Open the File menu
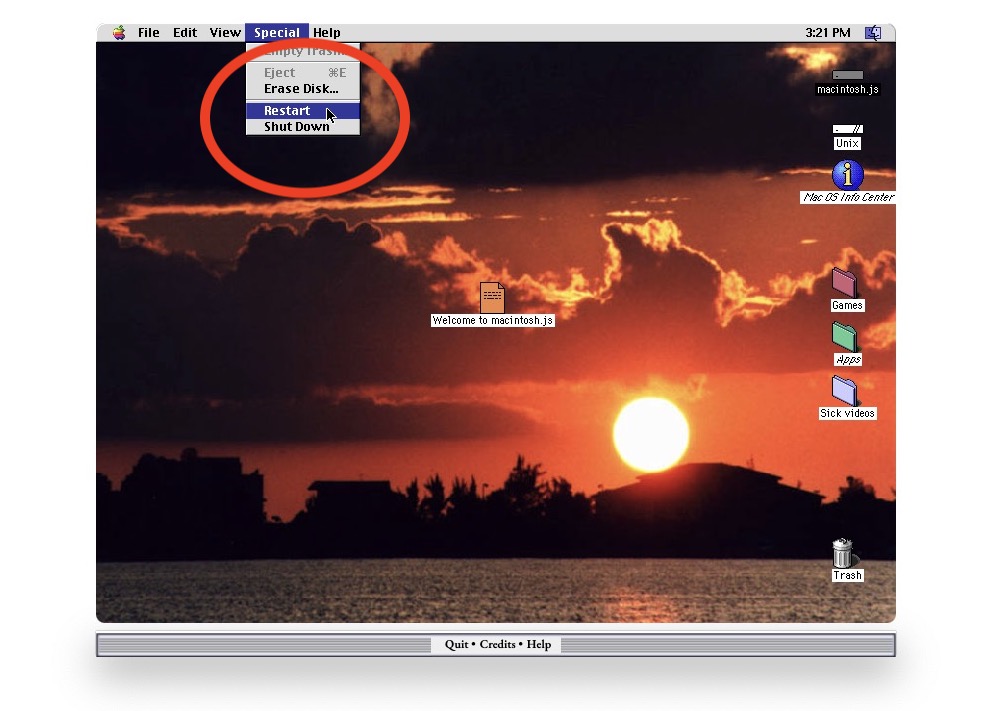 coord(149,33)
